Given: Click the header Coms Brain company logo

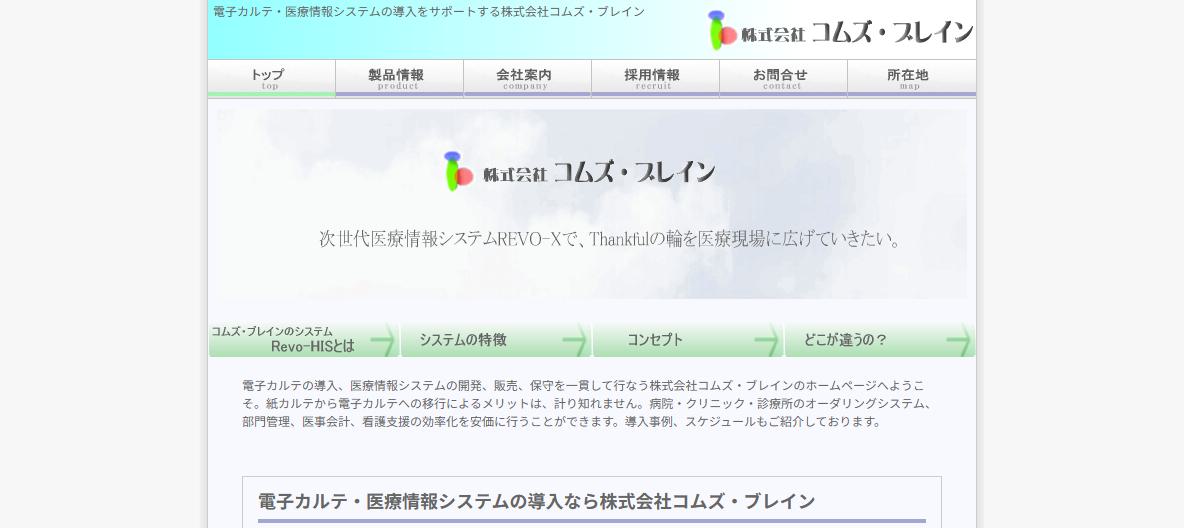Looking at the screenshot, I should (x=840, y=31).
